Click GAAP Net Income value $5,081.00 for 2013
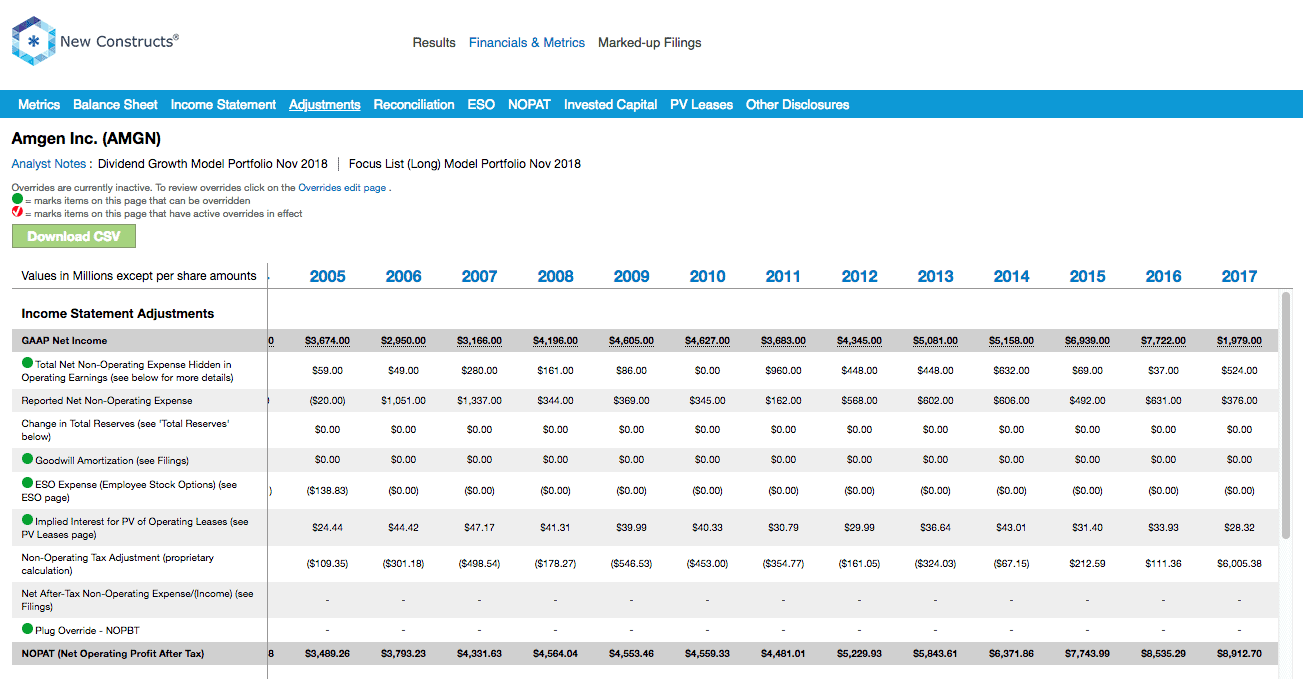 (936, 341)
